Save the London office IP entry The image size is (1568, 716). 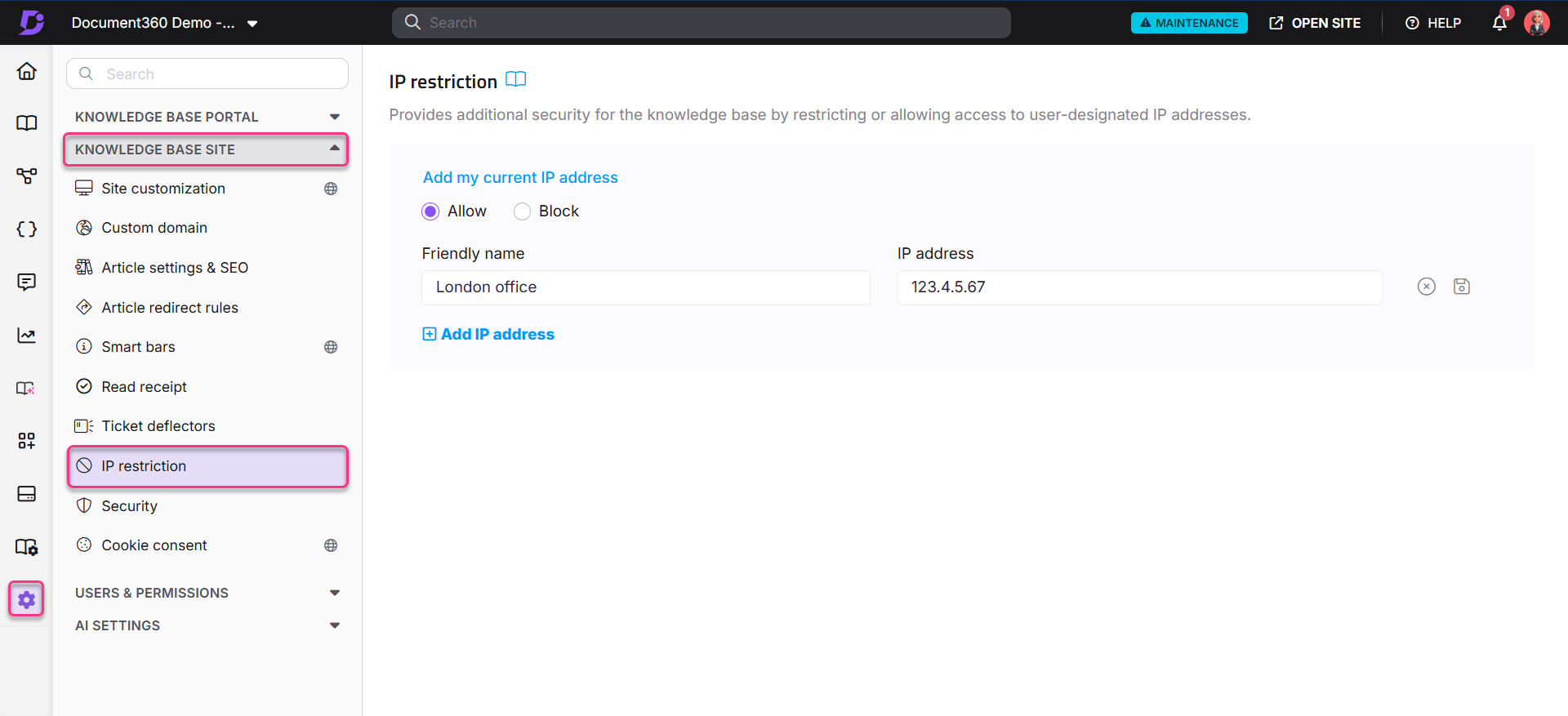point(1461,287)
